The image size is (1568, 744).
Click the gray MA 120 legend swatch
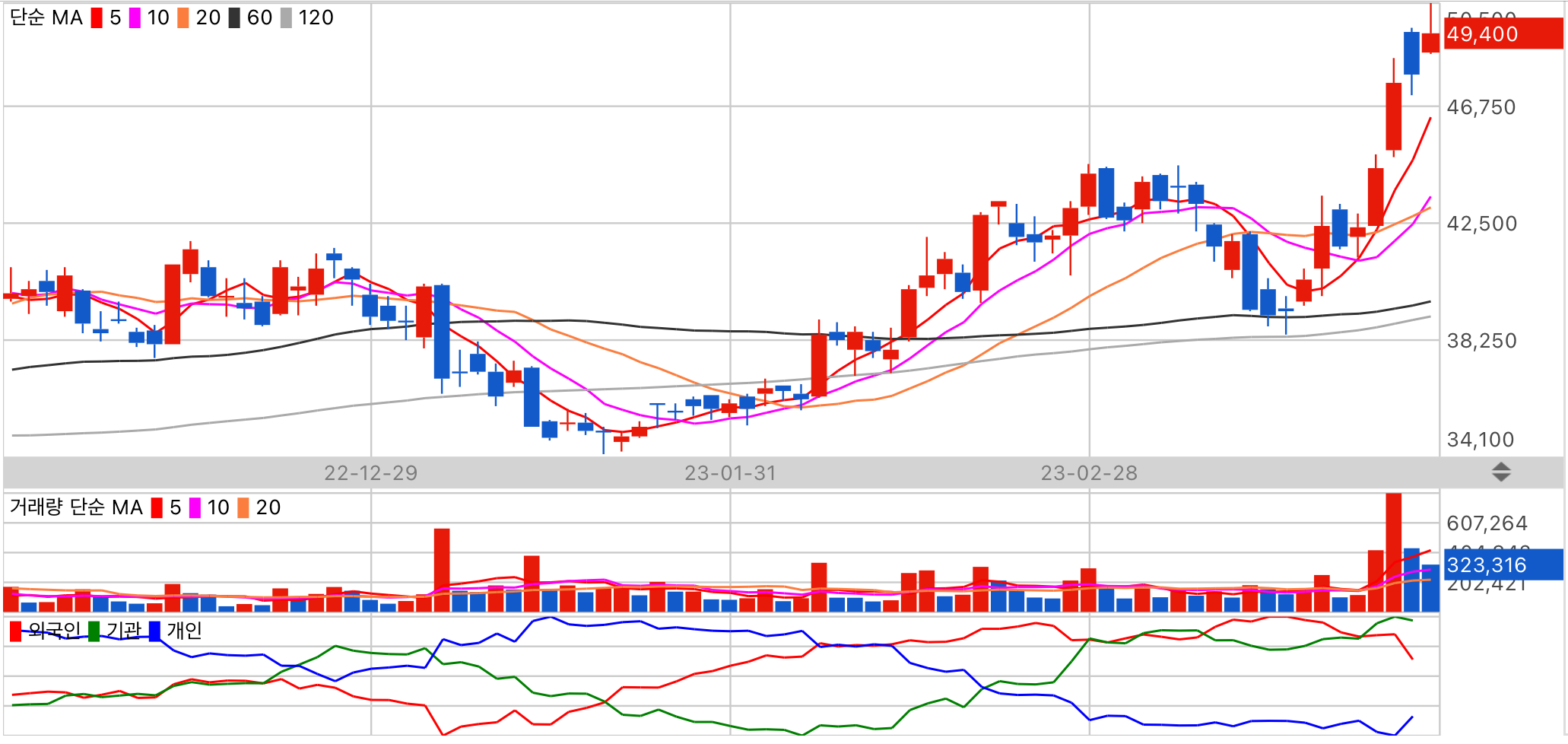[286, 17]
